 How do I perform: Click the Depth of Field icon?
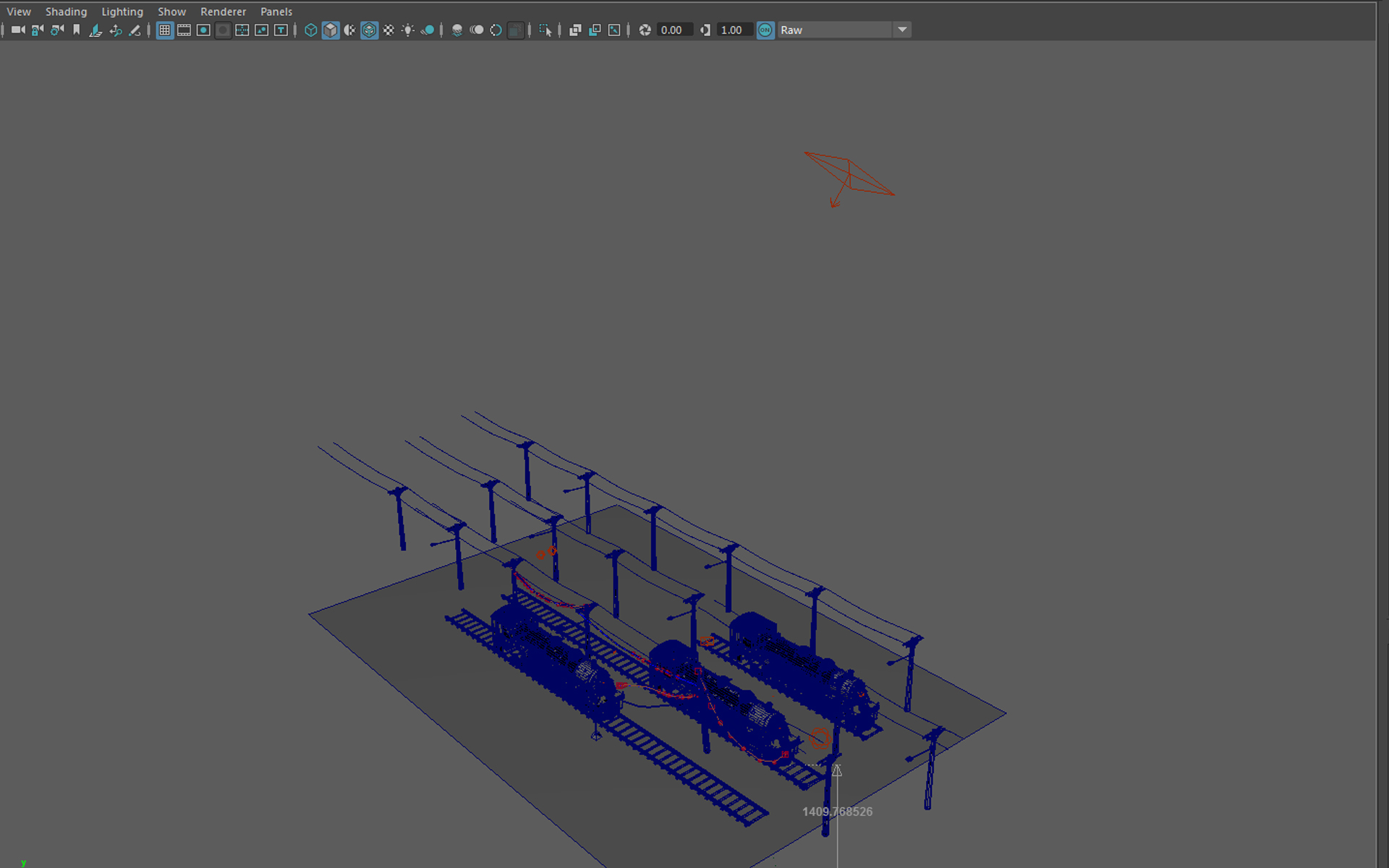coord(515,30)
